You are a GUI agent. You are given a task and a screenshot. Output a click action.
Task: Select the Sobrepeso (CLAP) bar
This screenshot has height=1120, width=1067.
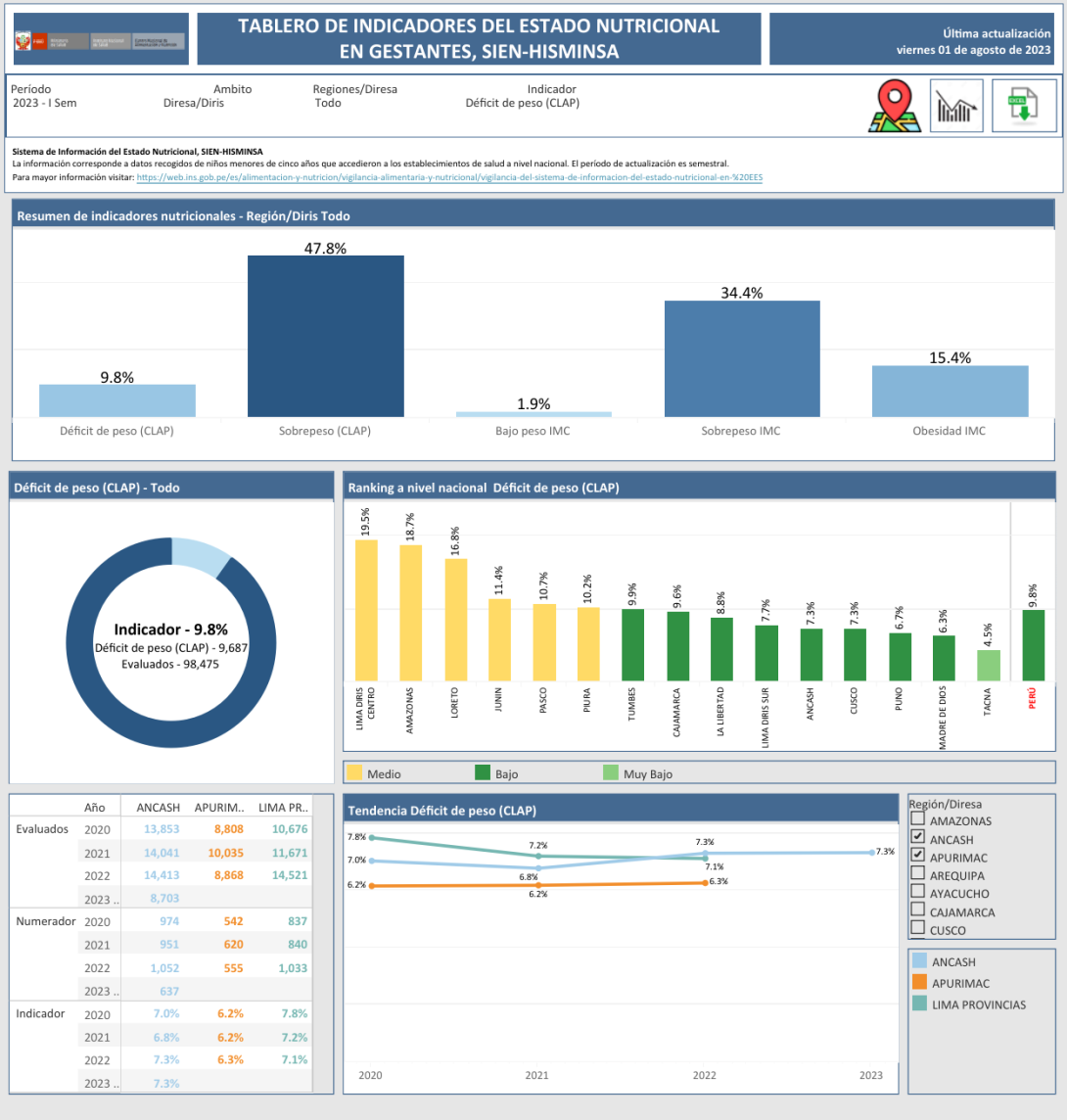coord(325,336)
